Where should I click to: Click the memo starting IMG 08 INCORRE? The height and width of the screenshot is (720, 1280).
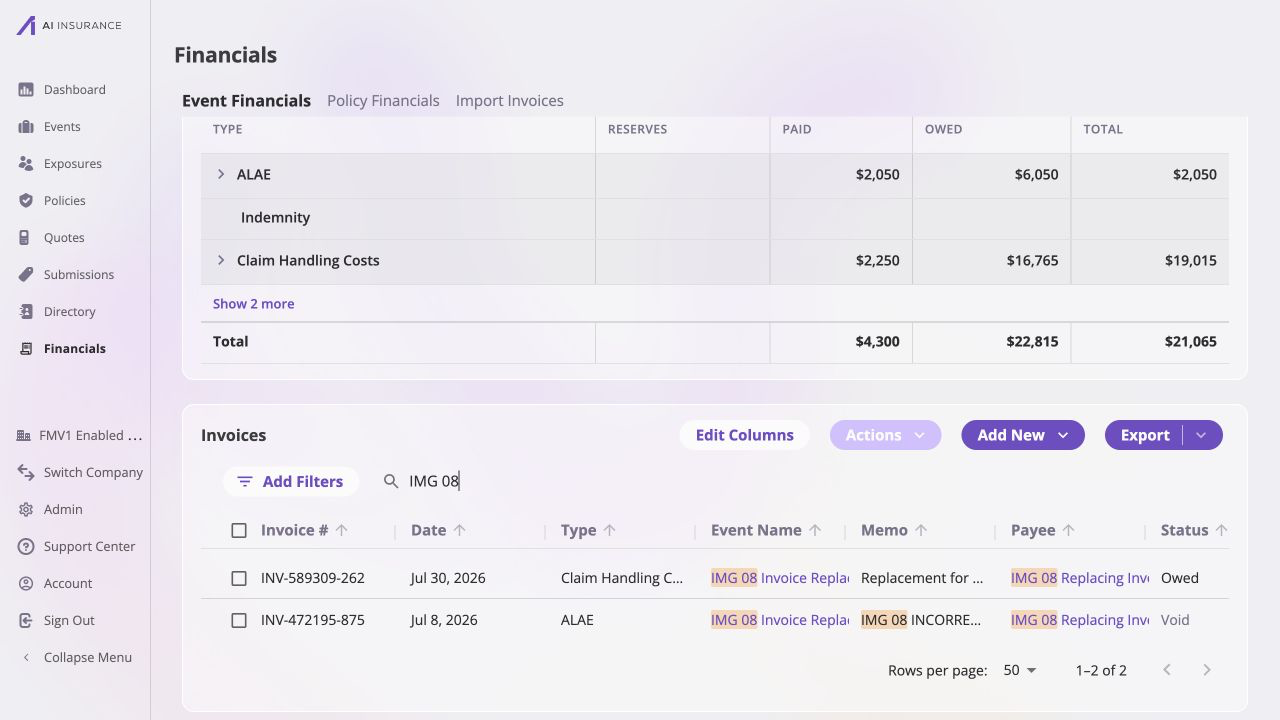pos(921,620)
